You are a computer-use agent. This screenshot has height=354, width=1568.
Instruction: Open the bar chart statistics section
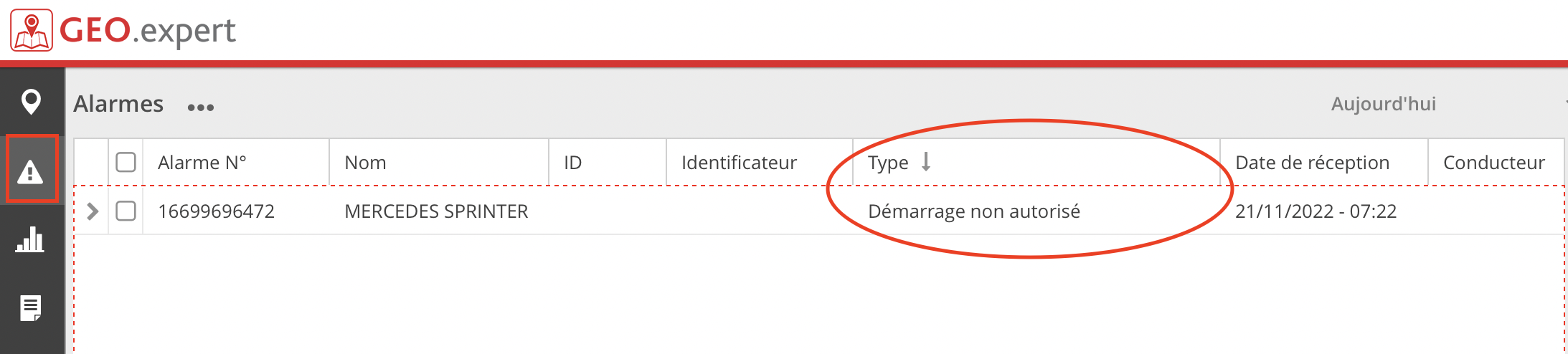pos(30,239)
